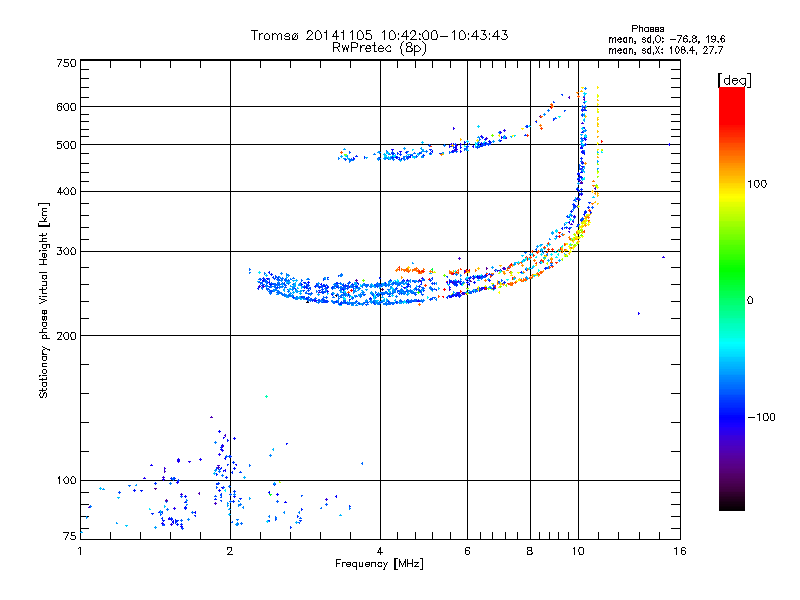This screenshot has height=600, width=800.
Task: Click the y-axis tick label '400'
Action: tap(67, 191)
